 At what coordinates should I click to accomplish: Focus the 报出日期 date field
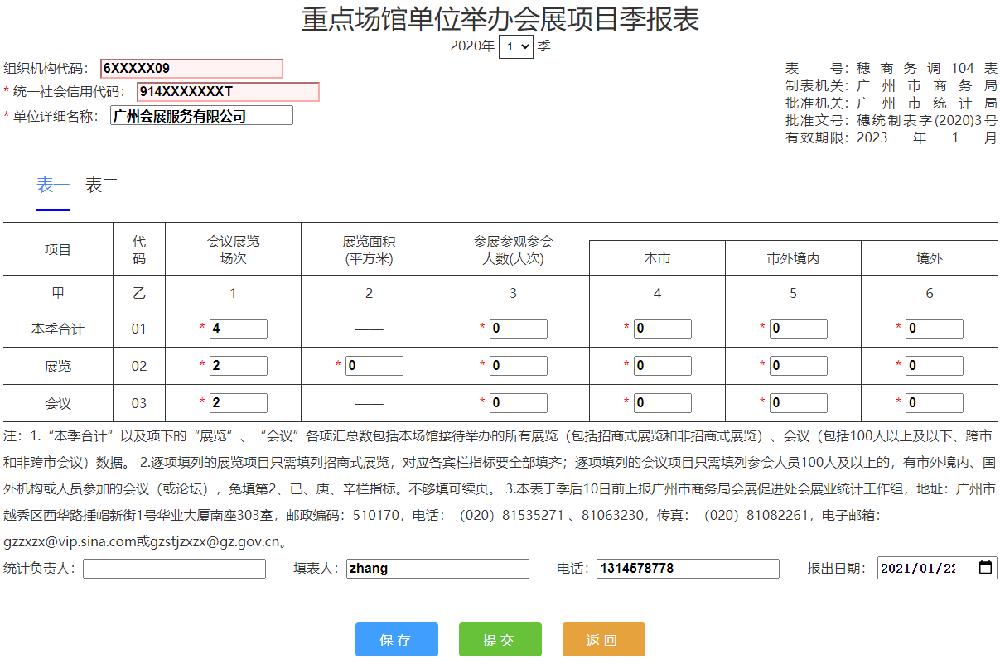937,568
